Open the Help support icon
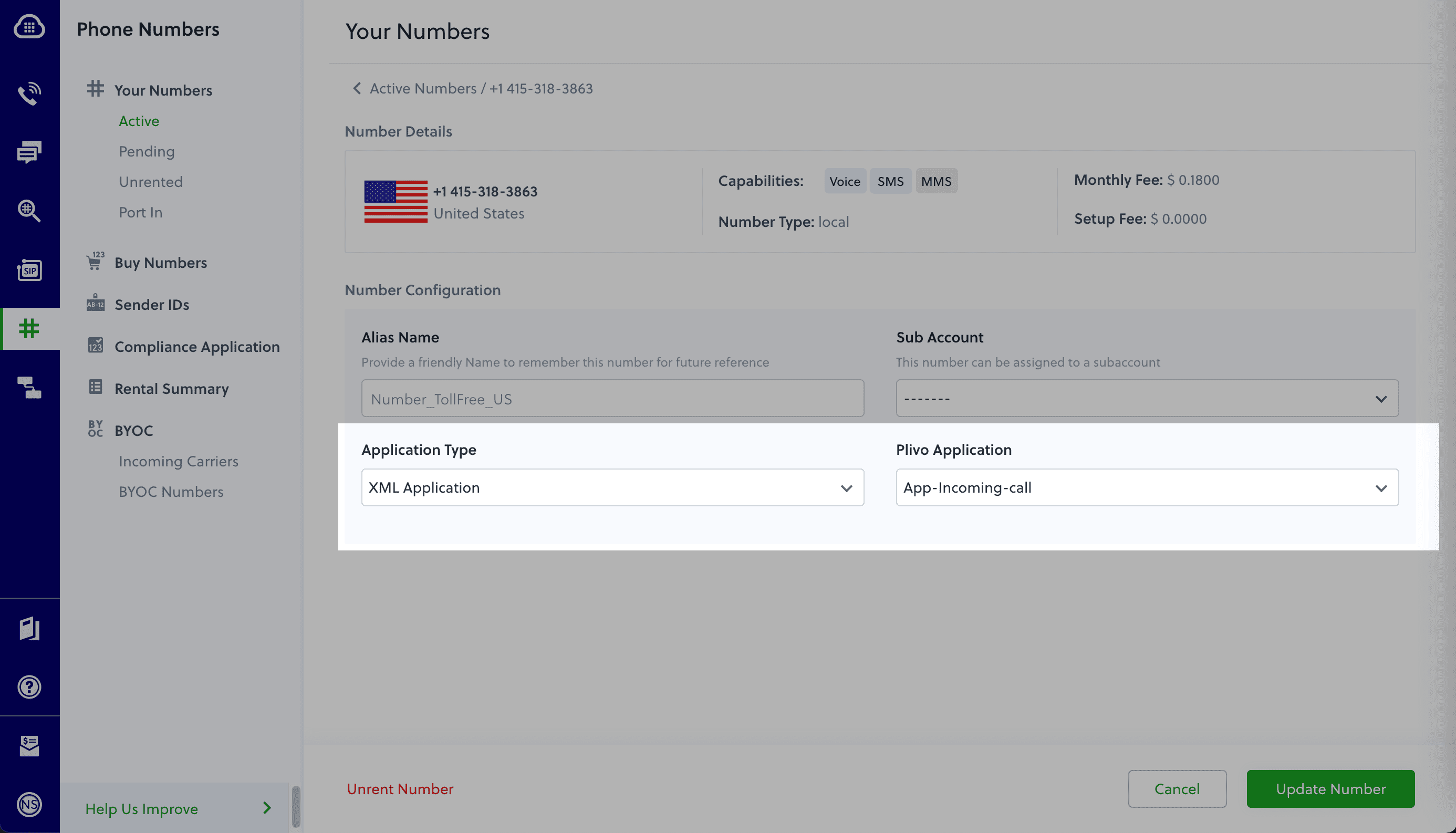Screen dimensions: 1456x833 click(x=29, y=687)
